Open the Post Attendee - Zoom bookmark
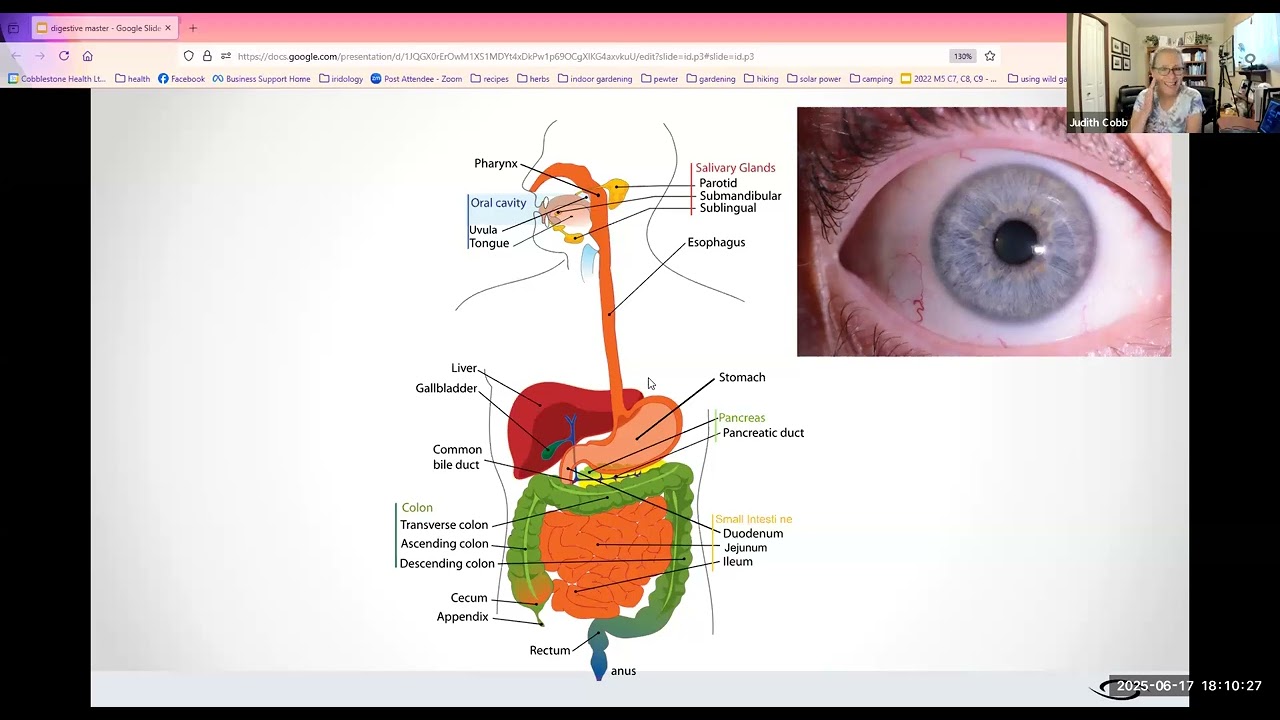The width and height of the screenshot is (1280, 720). pos(416,79)
